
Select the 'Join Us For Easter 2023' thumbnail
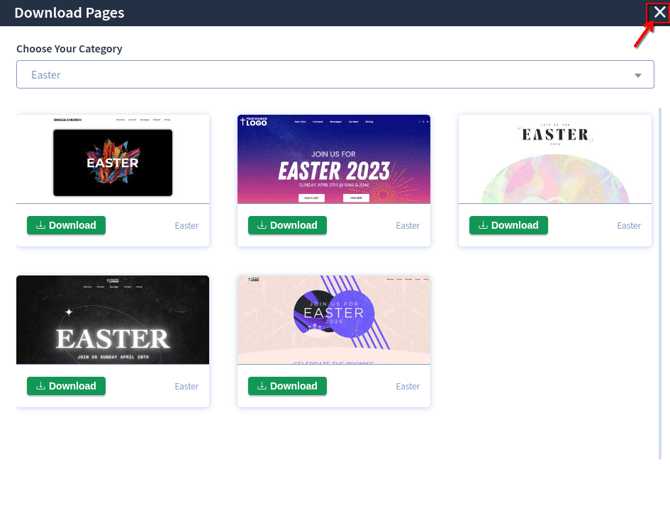333,160
